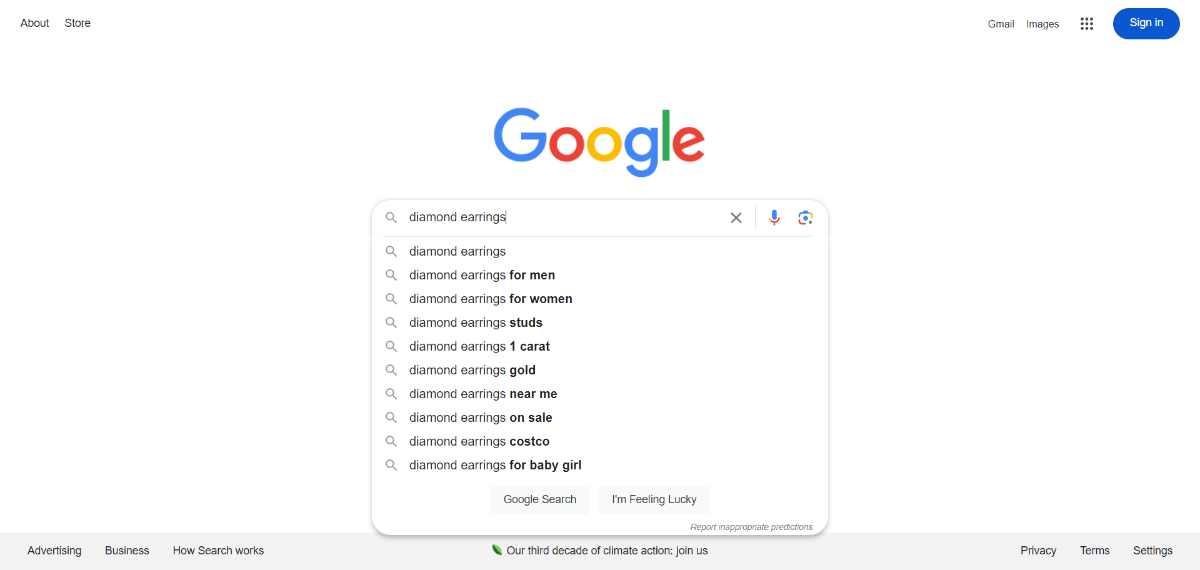Click the magnifier icon beside 'diamond earrings costco'
Screen dimensions: 1200x570
(x=391, y=441)
